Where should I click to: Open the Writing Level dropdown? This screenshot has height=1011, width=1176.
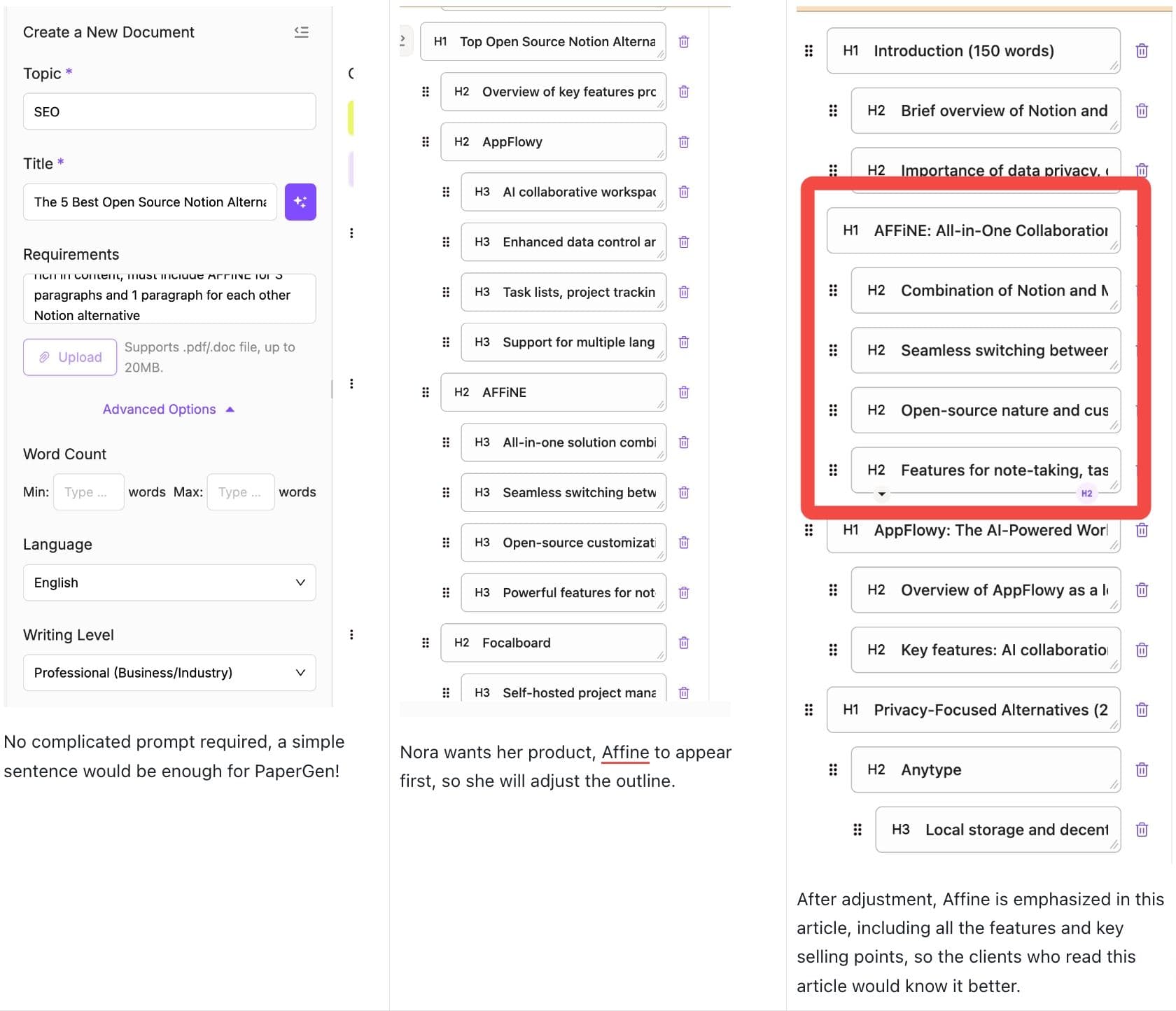169,673
